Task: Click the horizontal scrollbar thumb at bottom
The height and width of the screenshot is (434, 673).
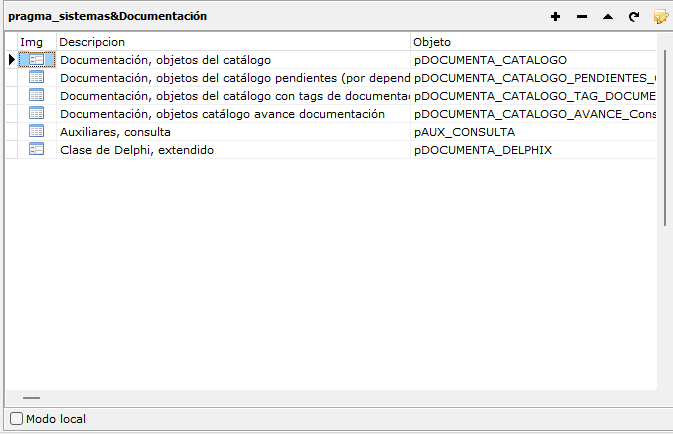Action: coord(31,398)
